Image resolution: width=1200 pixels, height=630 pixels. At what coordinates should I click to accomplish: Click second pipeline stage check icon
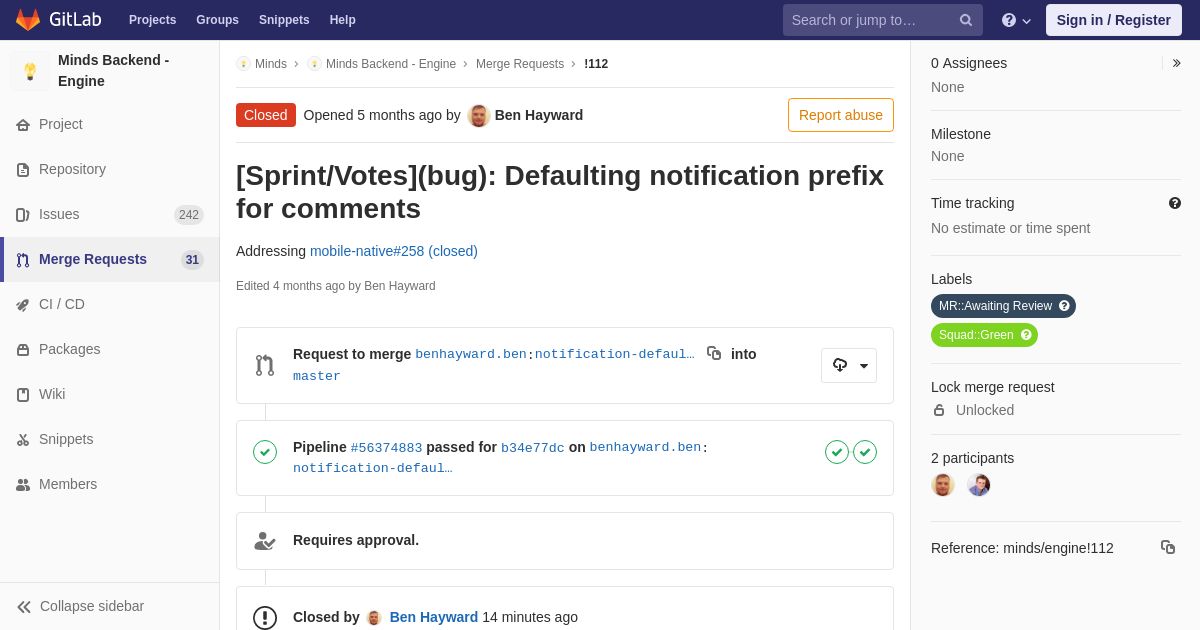point(865,452)
